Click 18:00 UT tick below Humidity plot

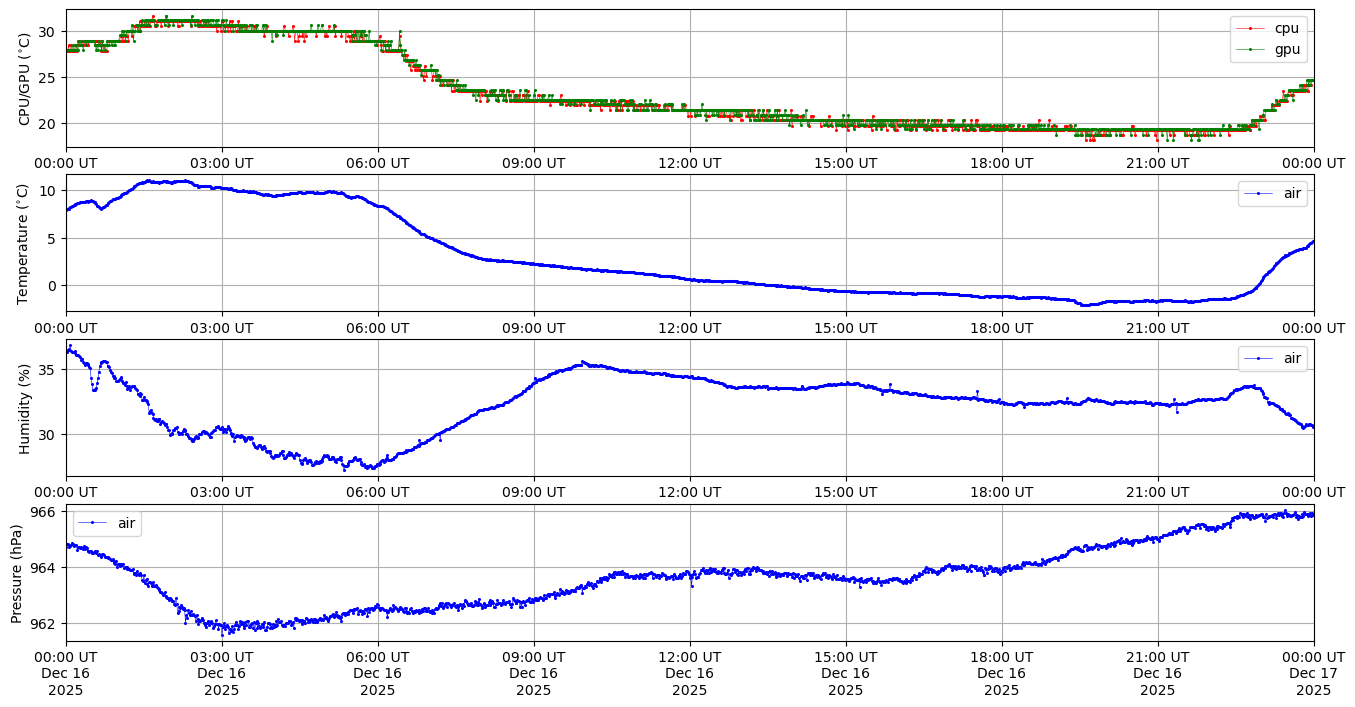click(1001, 492)
